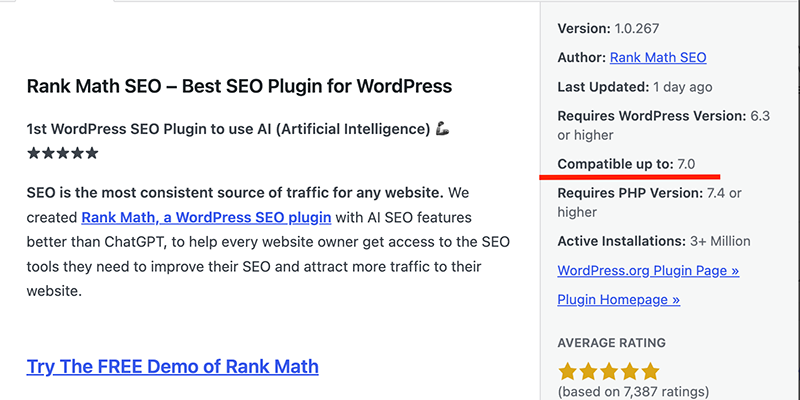800x400 pixels.
Task: Visit the WordPress.org Plugin Page link
Action: click(648, 270)
